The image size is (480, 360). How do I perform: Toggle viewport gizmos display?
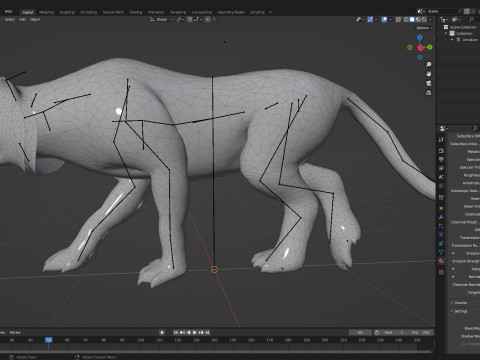(370, 20)
